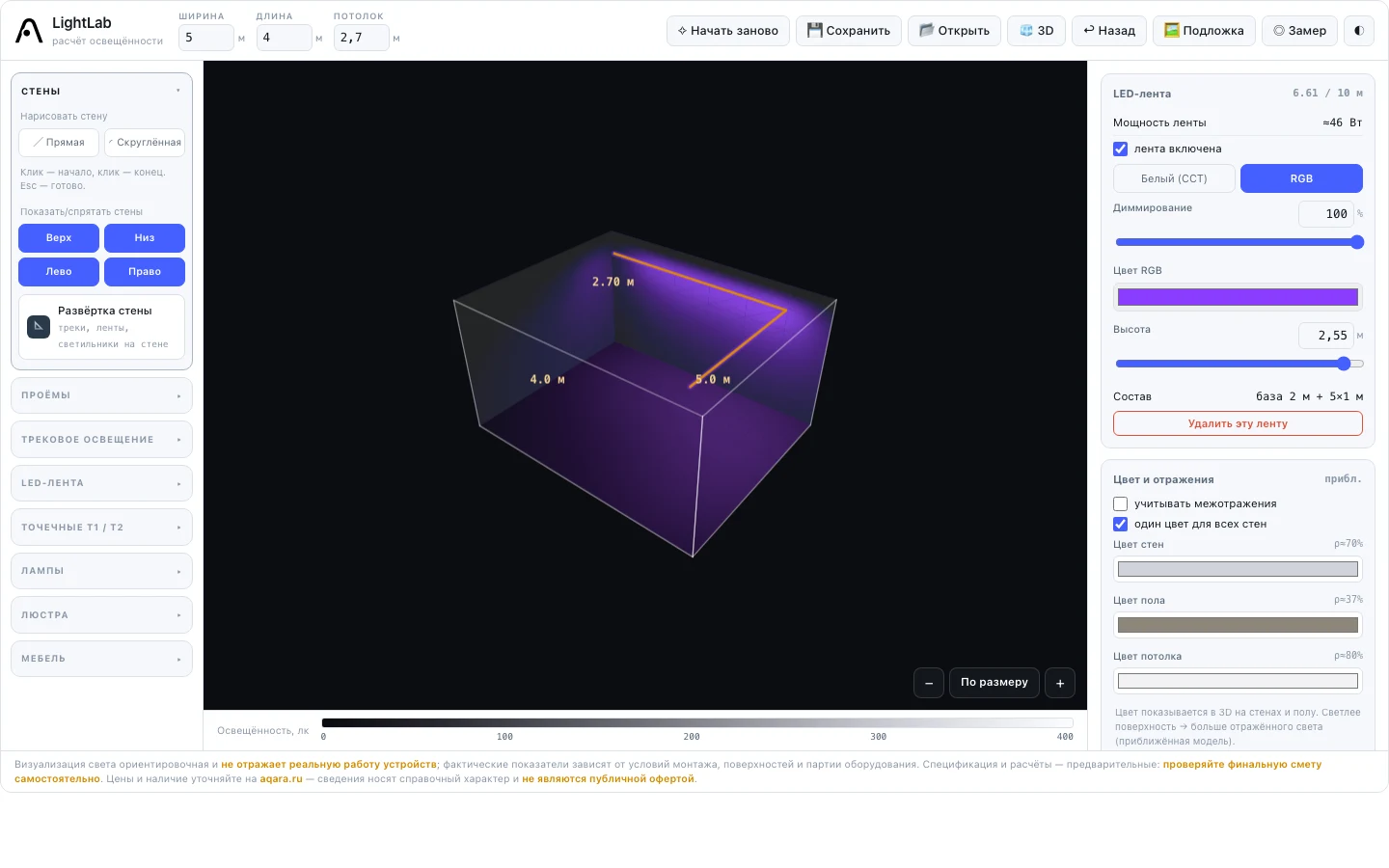Toggle Верх wall visibility

pos(59,238)
